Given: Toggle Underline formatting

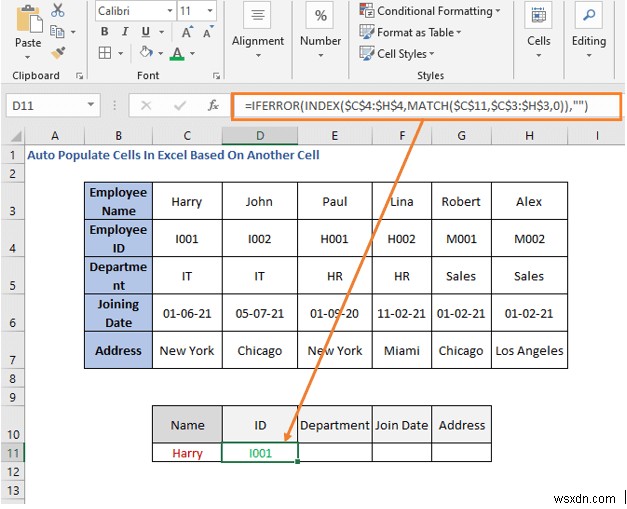Looking at the screenshot, I should click(146, 32).
